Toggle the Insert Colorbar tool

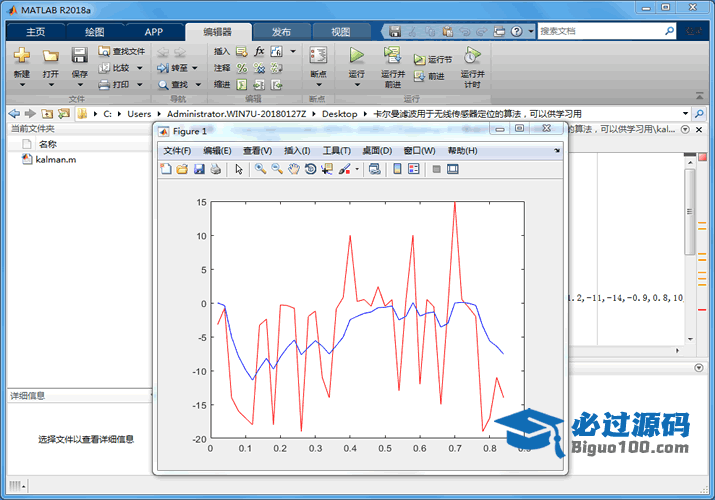(x=397, y=170)
